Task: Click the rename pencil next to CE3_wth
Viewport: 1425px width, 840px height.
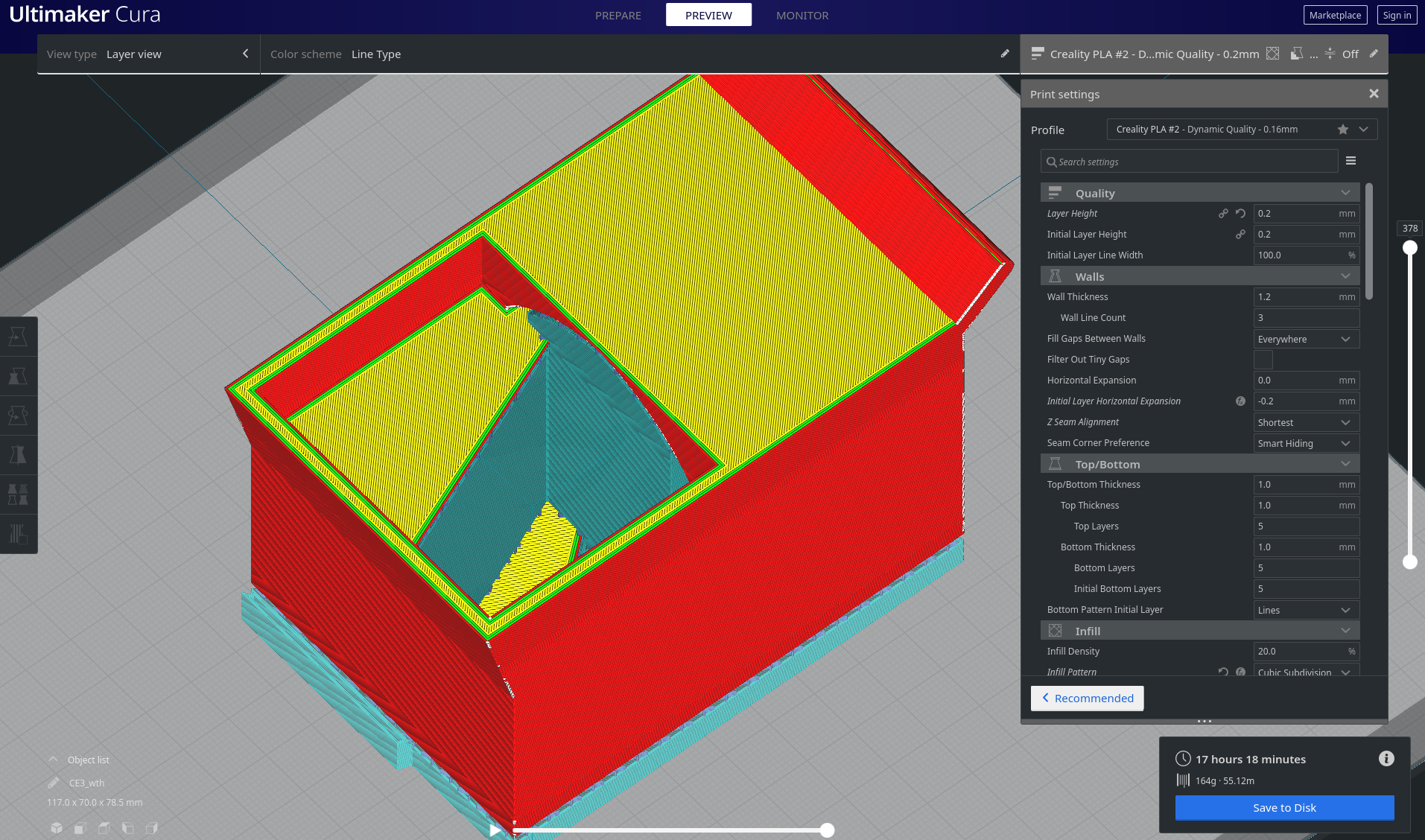Action: [x=53, y=783]
